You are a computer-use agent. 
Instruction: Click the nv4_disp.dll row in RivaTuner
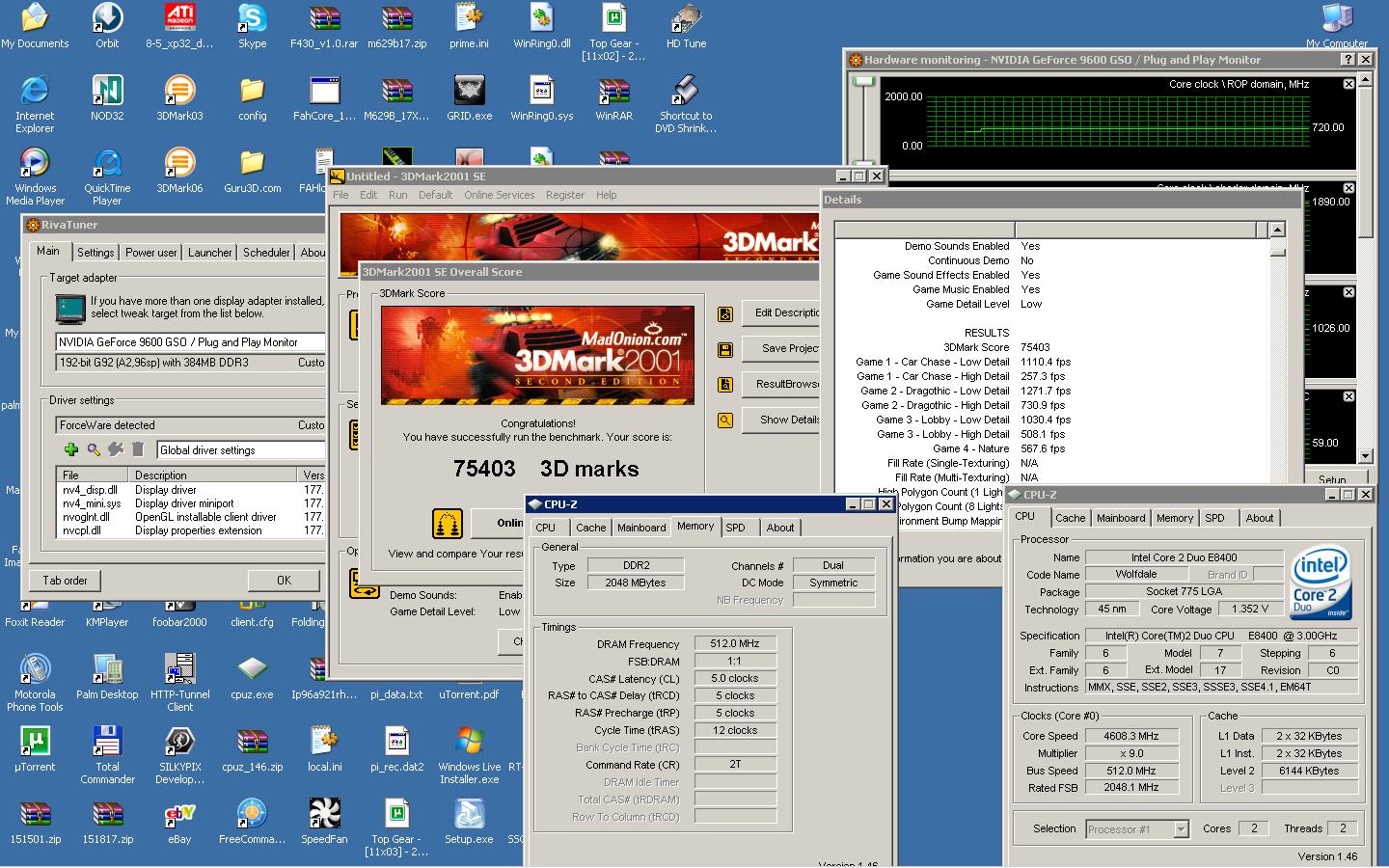pyautogui.click(x=191, y=490)
